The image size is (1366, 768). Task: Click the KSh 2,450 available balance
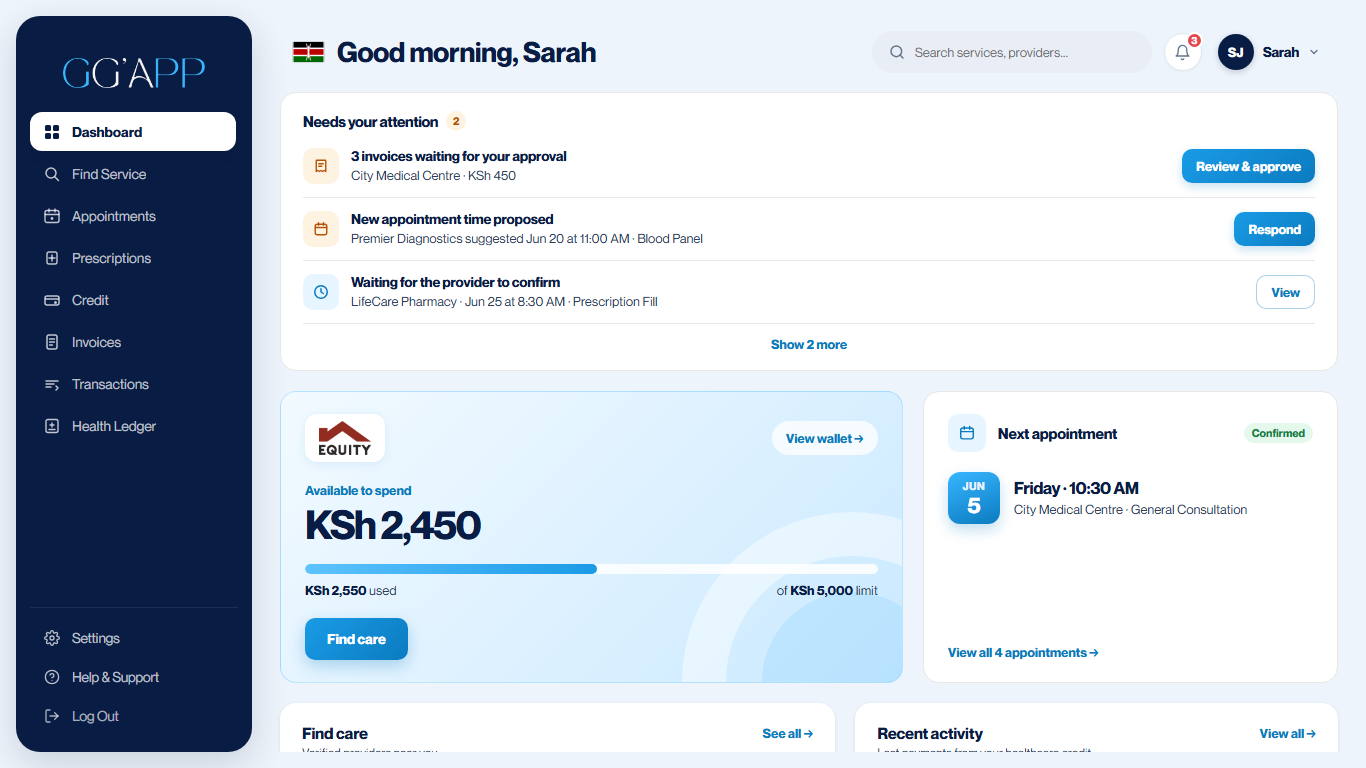tap(393, 526)
